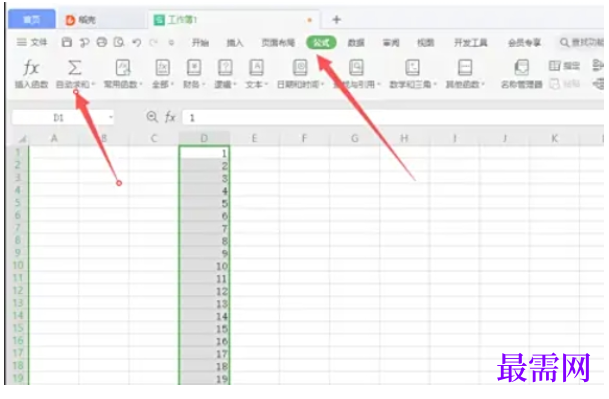Expand the 全部 functions dropdown arrow
Viewport: 609px width, 399px height.
[172, 84]
